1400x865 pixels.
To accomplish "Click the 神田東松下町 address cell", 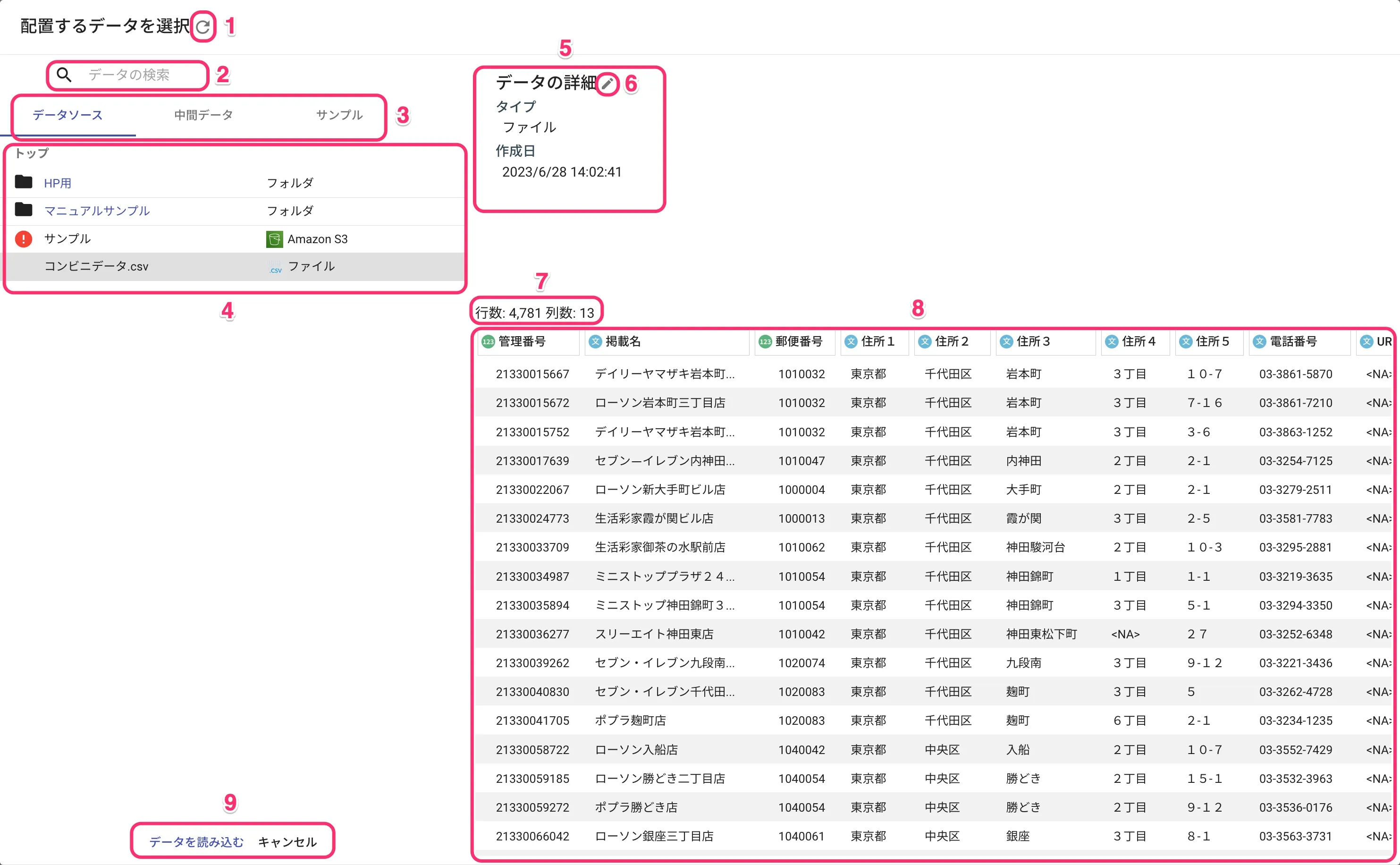I will coord(1041,635).
